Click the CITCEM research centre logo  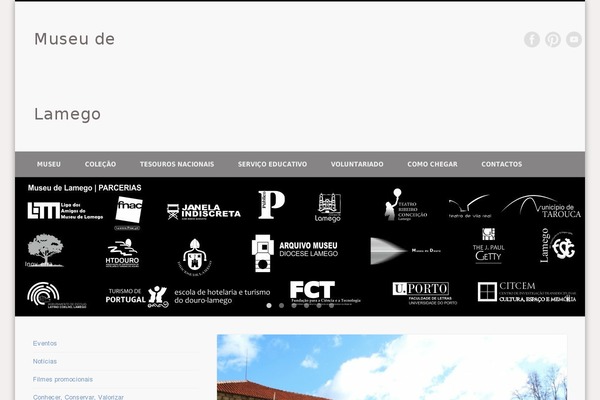tap(527, 292)
